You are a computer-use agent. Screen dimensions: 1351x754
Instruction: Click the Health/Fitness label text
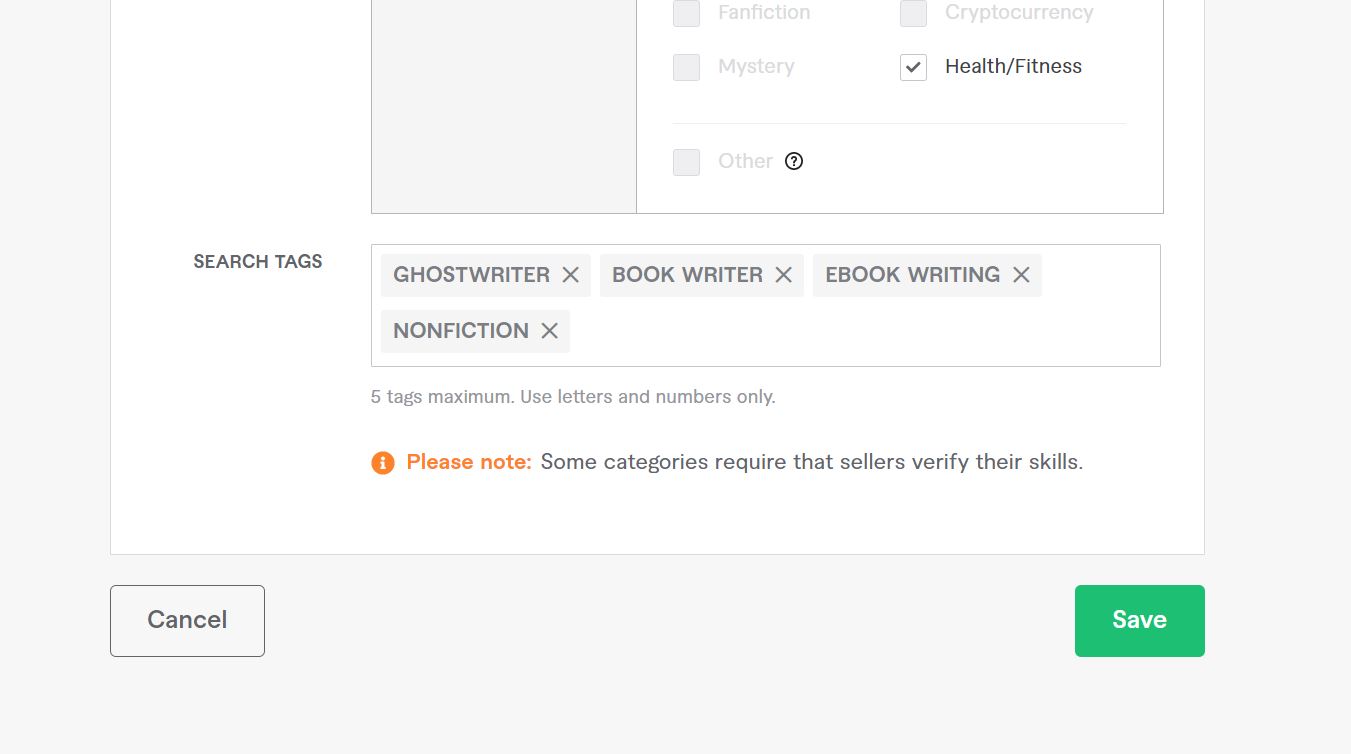click(x=1013, y=67)
